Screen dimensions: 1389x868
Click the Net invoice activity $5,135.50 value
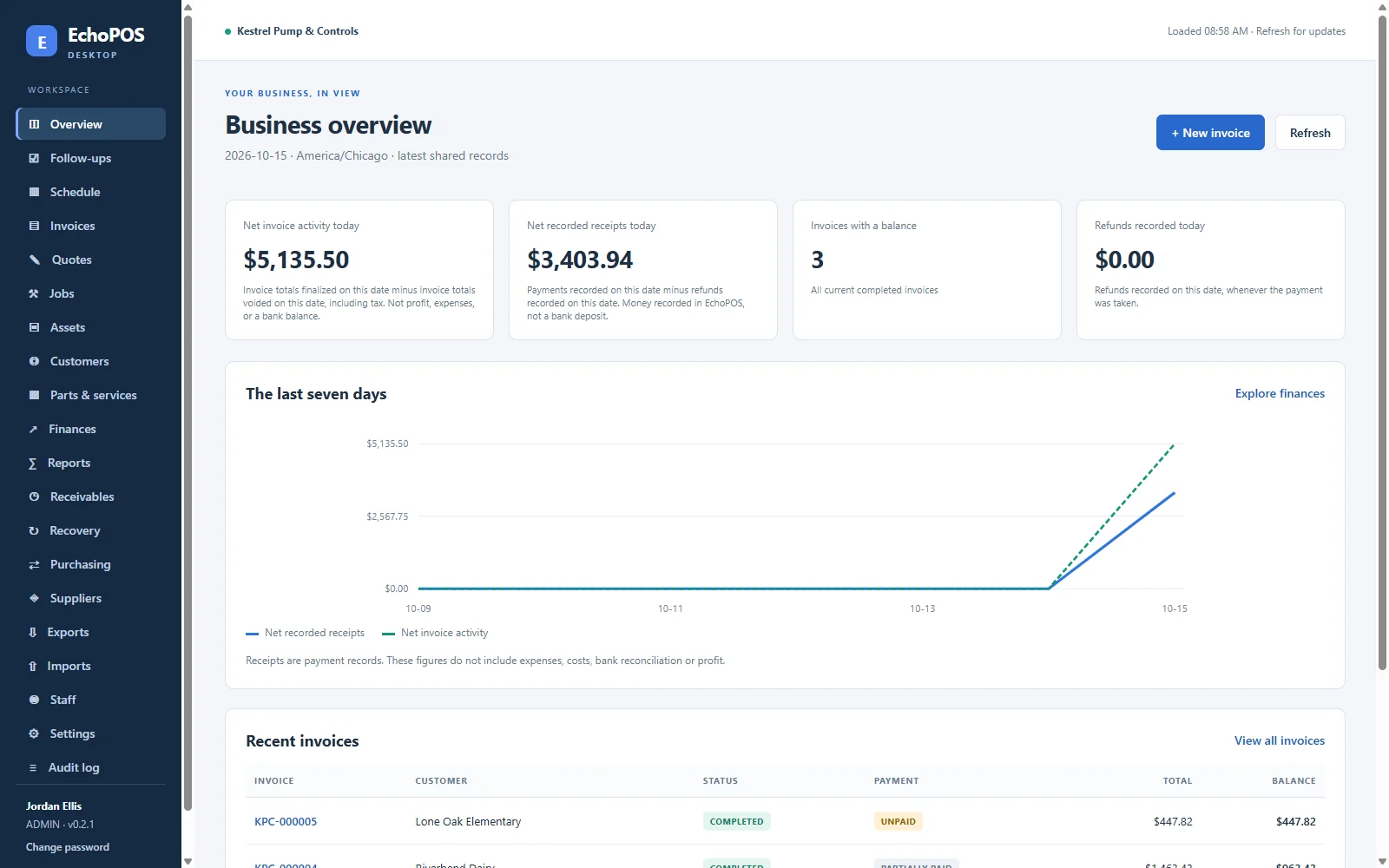coord(296,260)
